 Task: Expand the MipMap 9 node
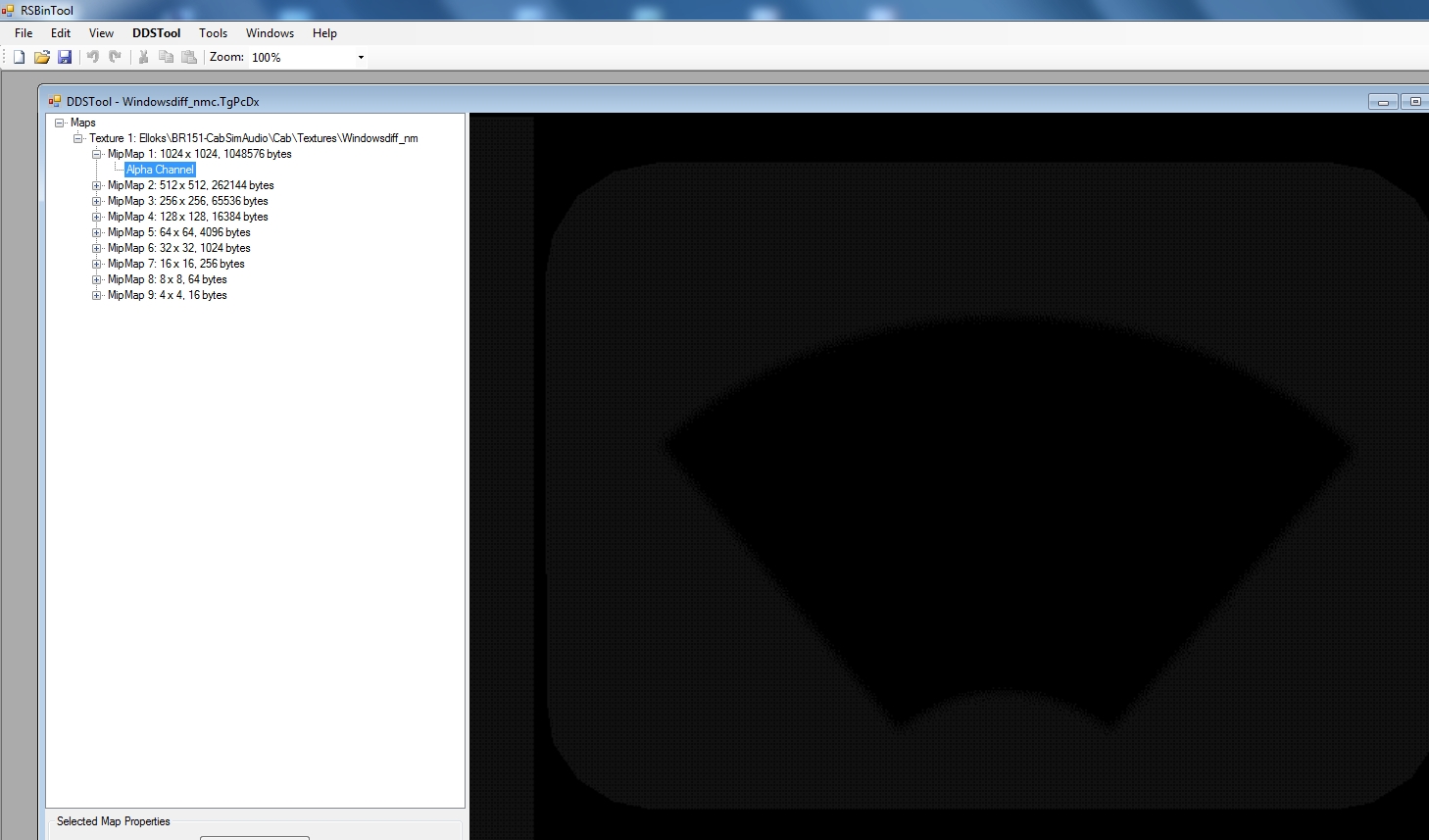point(97,295)
